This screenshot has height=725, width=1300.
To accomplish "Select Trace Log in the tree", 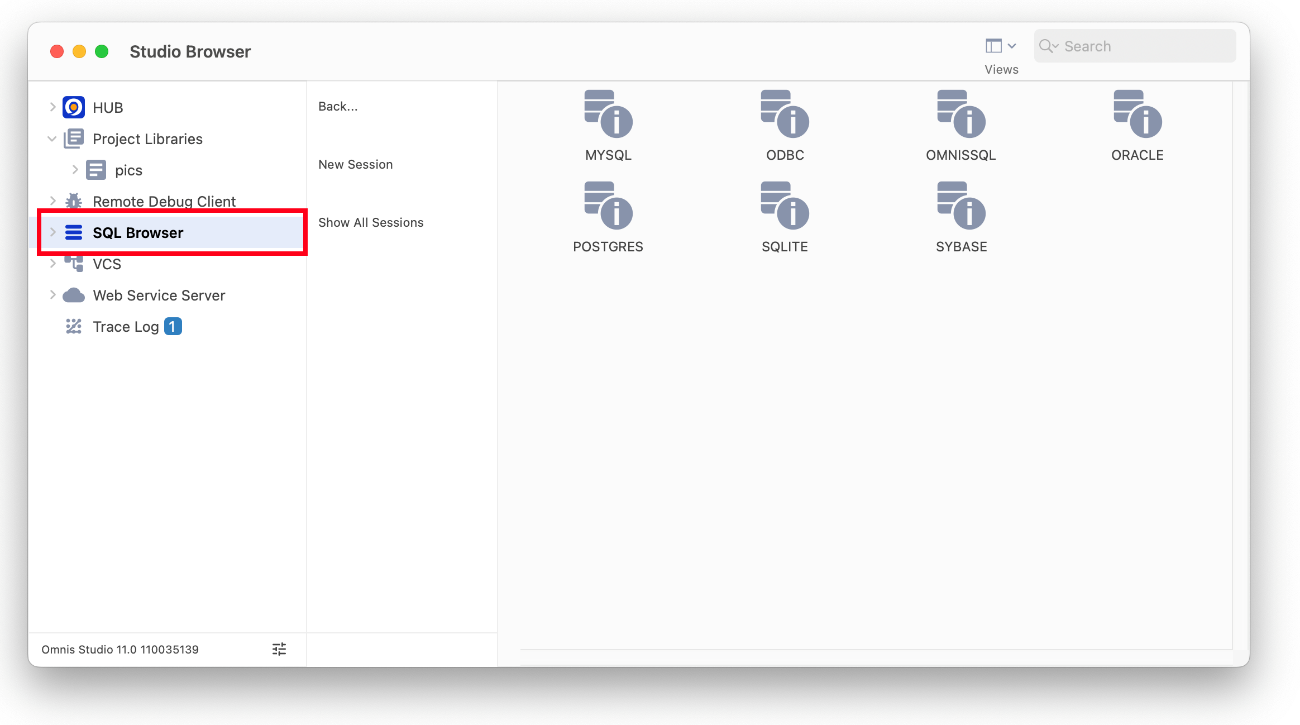I will tap(126, 326).
